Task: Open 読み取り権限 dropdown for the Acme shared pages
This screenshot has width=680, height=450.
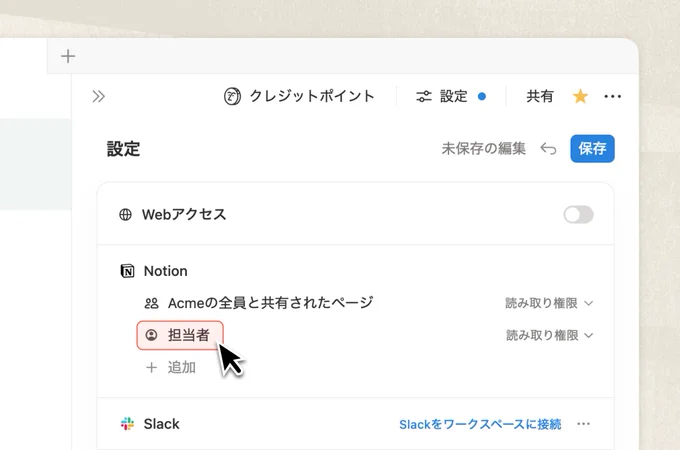Action: point(549,303)
